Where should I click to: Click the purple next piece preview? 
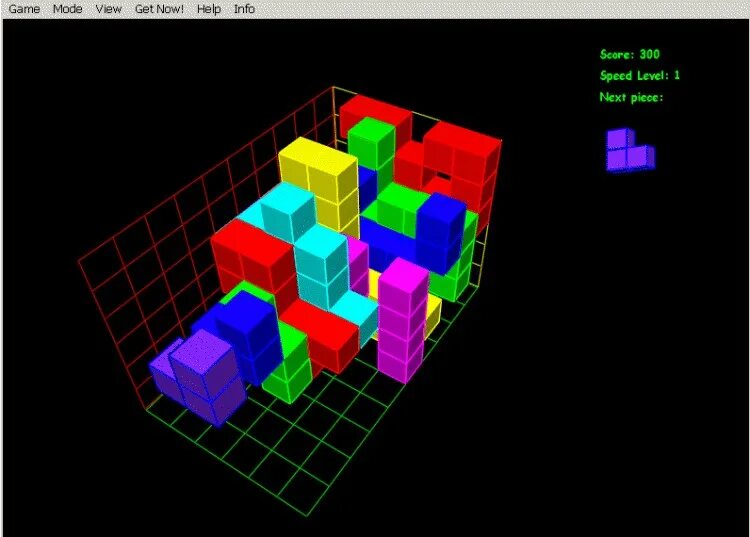click(x=630, y=150)
